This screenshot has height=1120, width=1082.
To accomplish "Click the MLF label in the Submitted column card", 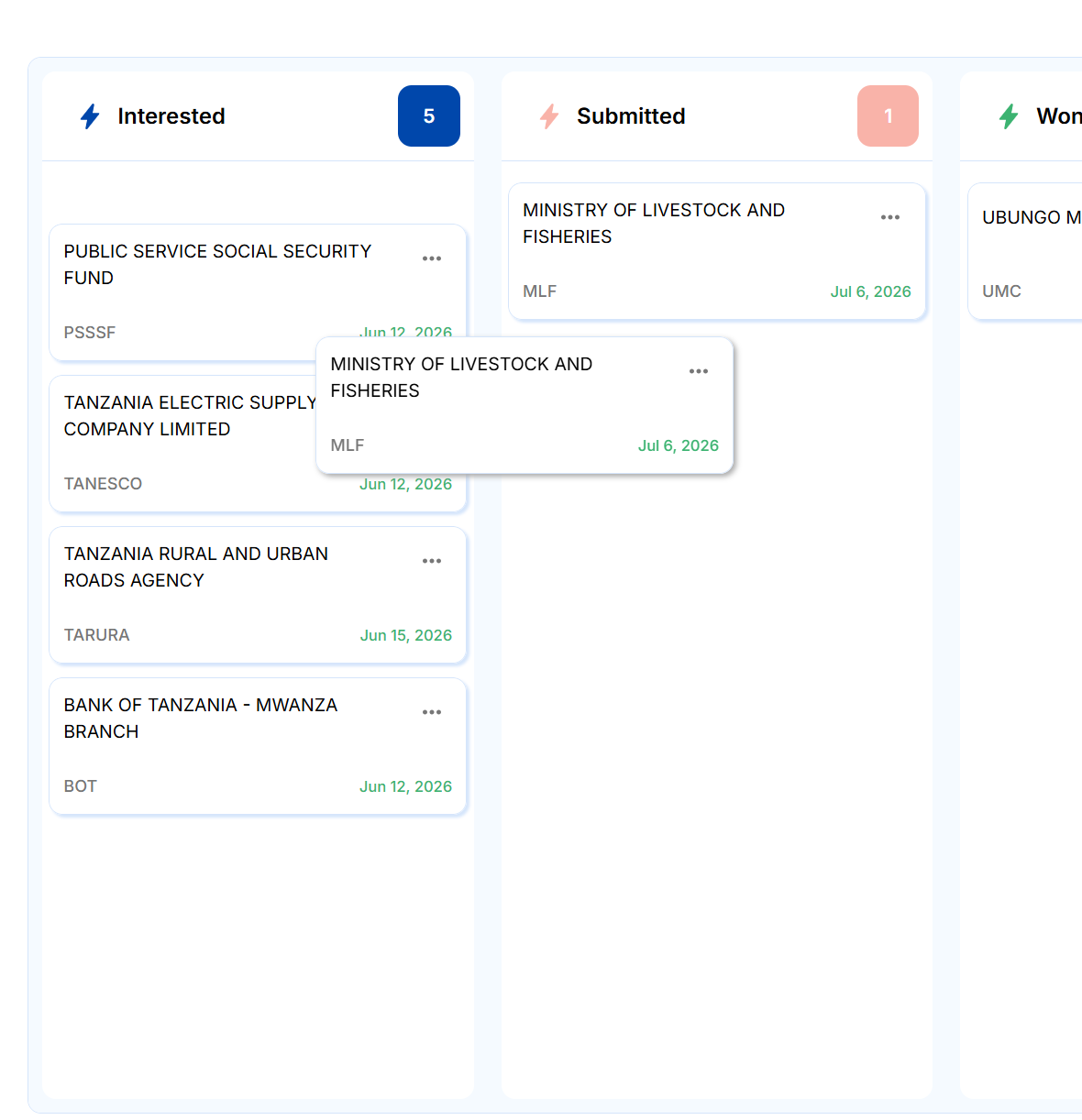I will [x=540, y=291].
